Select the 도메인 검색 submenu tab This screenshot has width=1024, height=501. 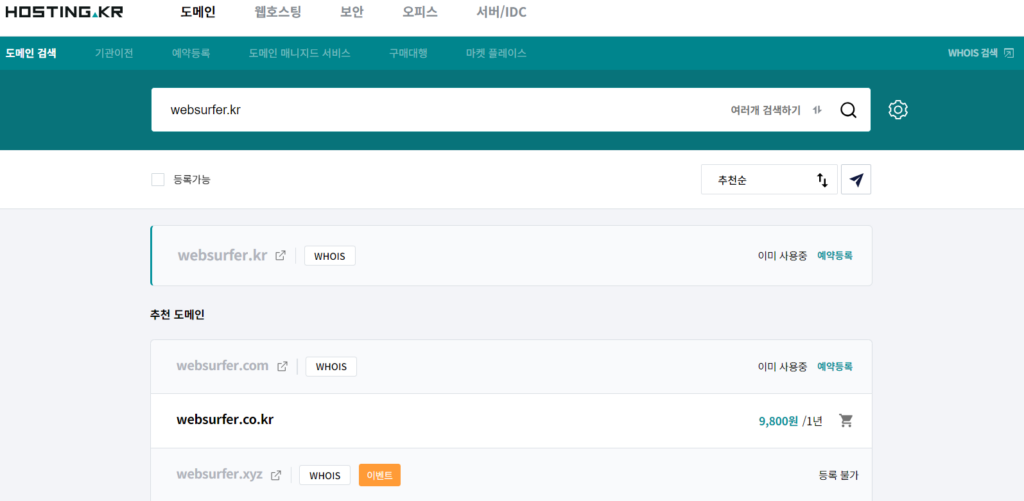(31, 54)
